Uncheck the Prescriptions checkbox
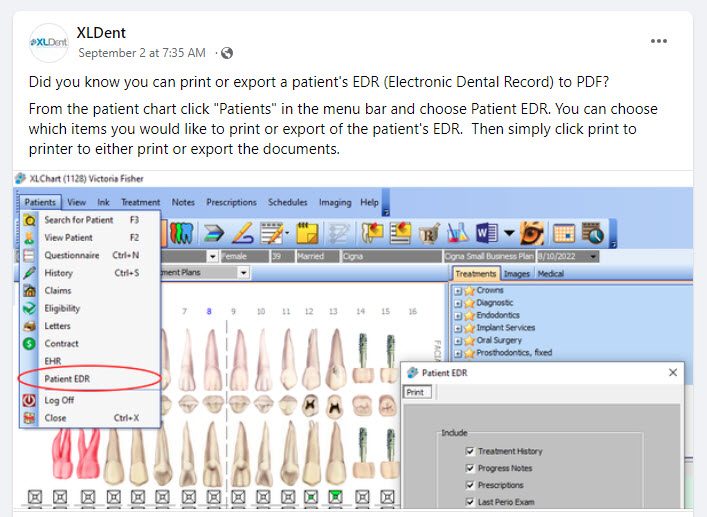 [470, 485]
